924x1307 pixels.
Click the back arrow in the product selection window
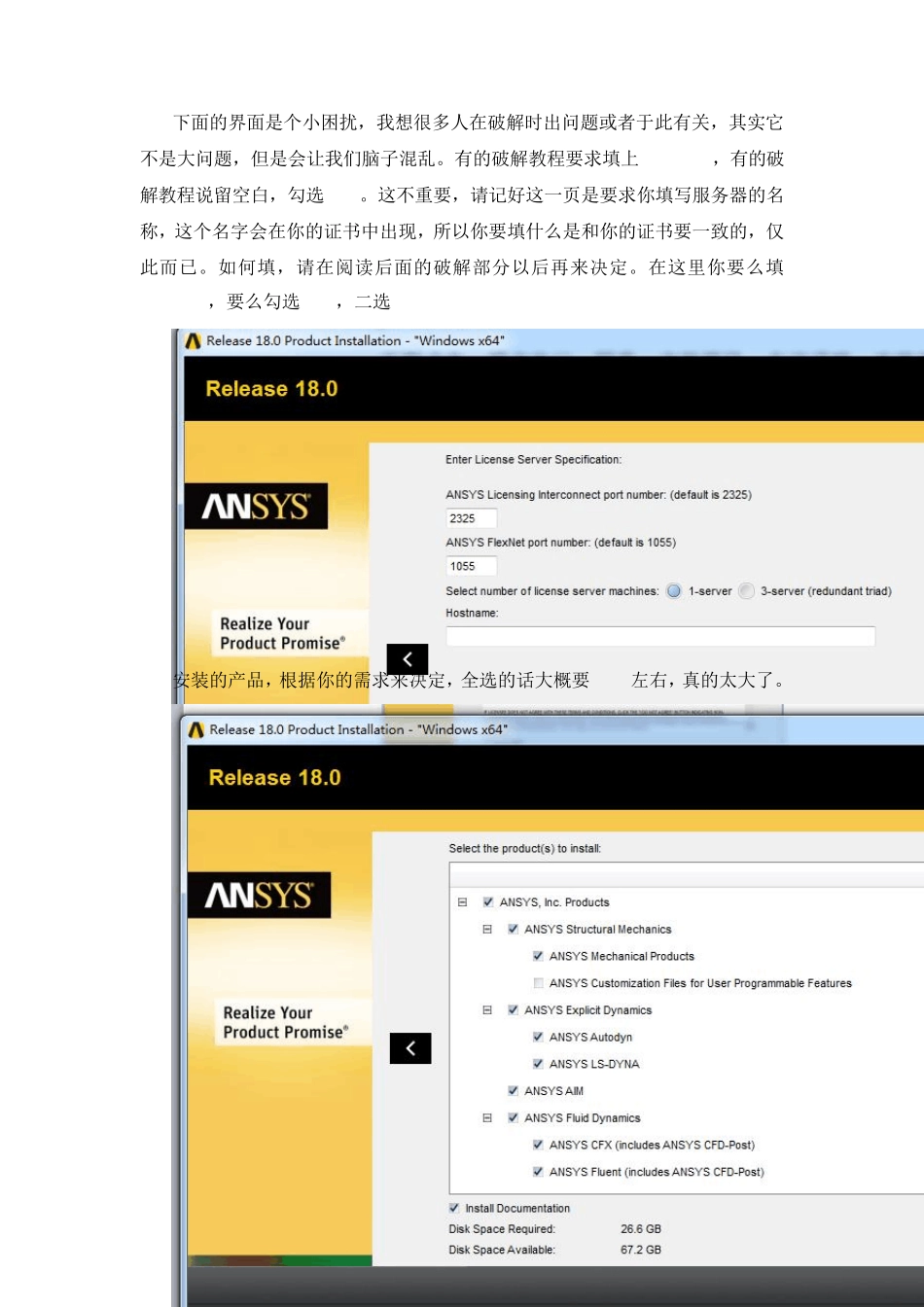410,1047
